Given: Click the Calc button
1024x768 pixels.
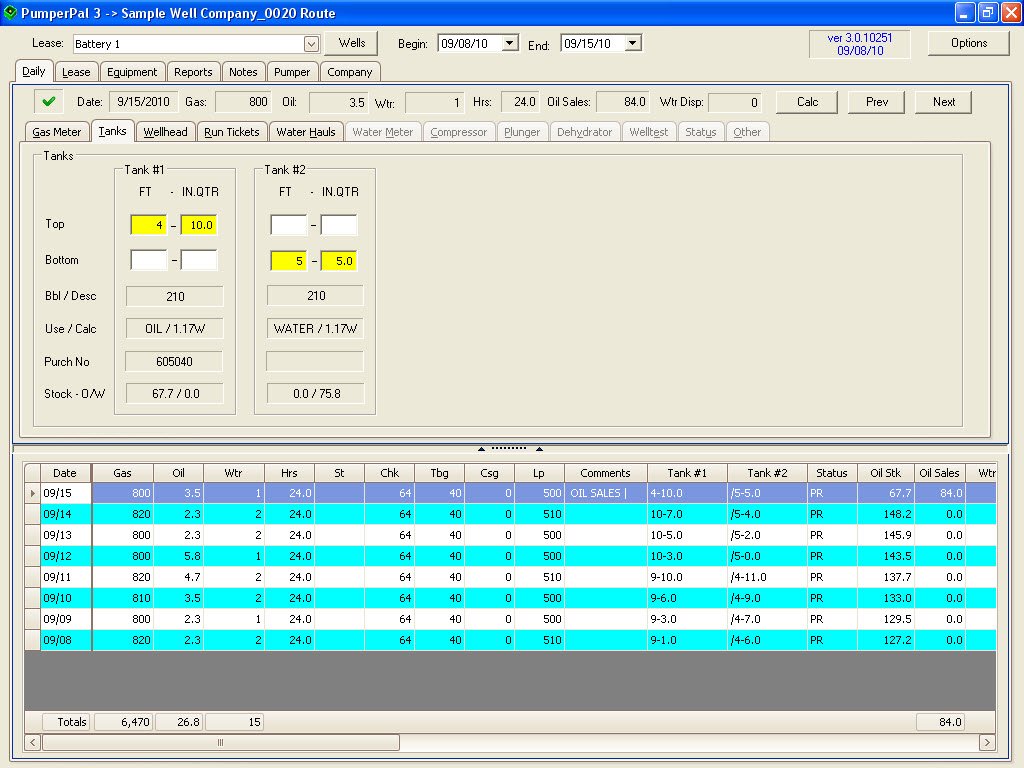Looking at the screenshot, I should pos(807,102).
